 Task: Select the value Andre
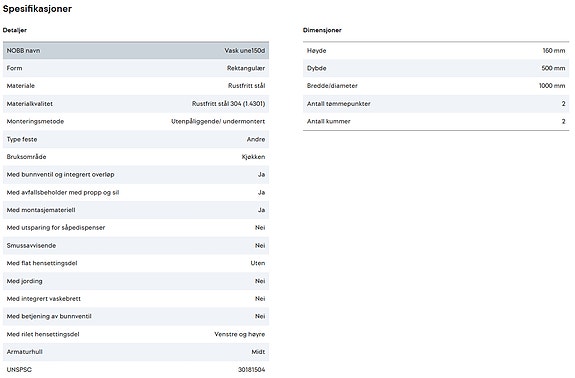click(x=256, y=139)
